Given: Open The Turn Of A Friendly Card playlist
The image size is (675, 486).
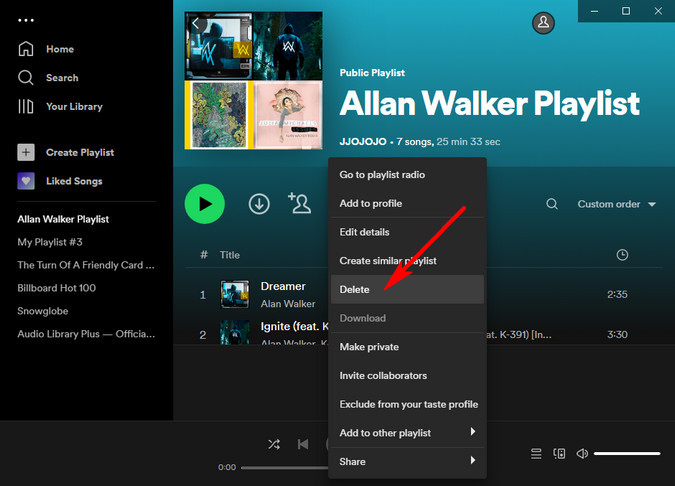Looking at the screenshot, I should tap(86, 265).
